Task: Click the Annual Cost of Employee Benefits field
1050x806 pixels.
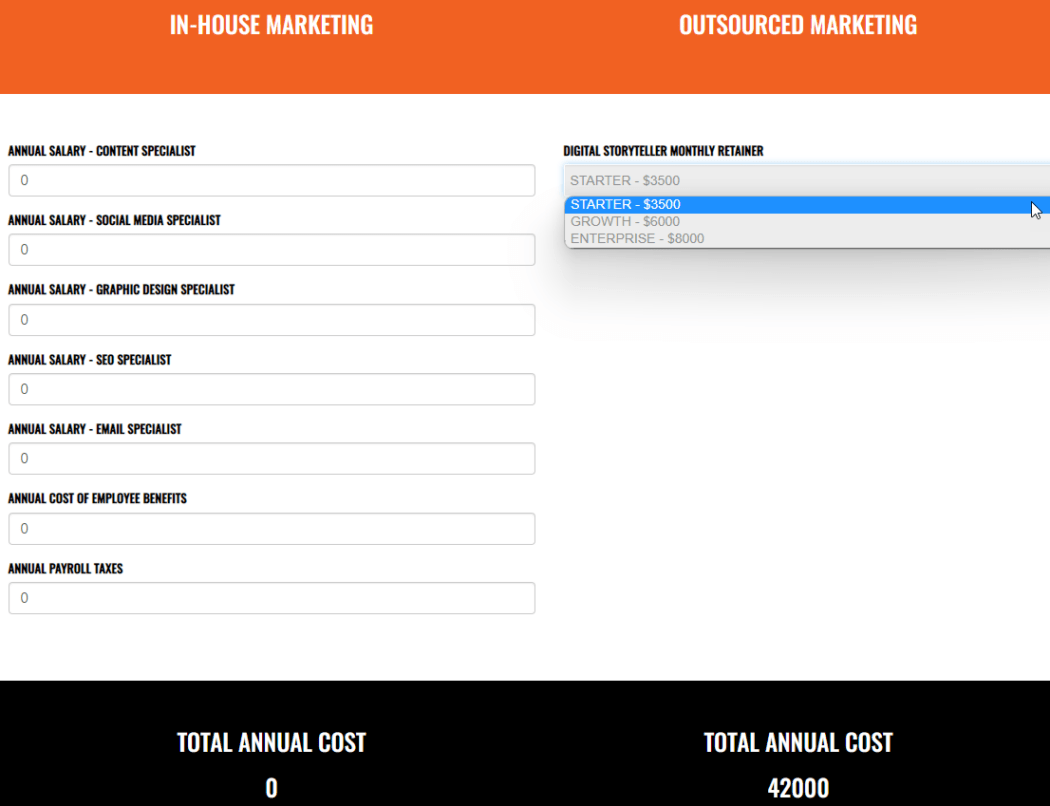Action: coord(271,529)
